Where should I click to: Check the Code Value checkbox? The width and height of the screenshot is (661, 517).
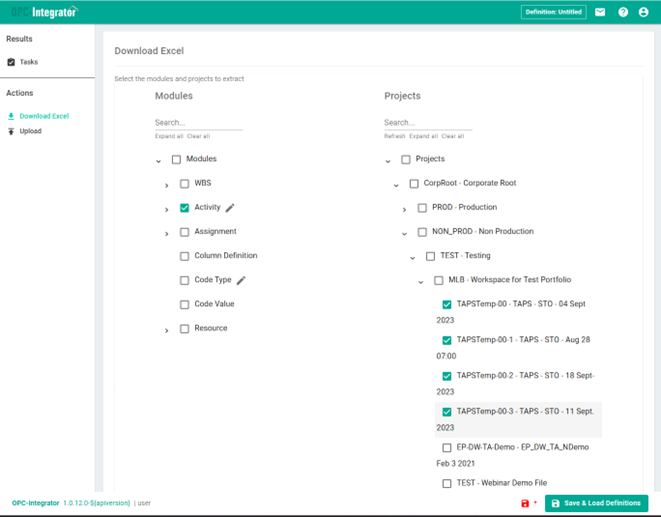pos(185,304)
